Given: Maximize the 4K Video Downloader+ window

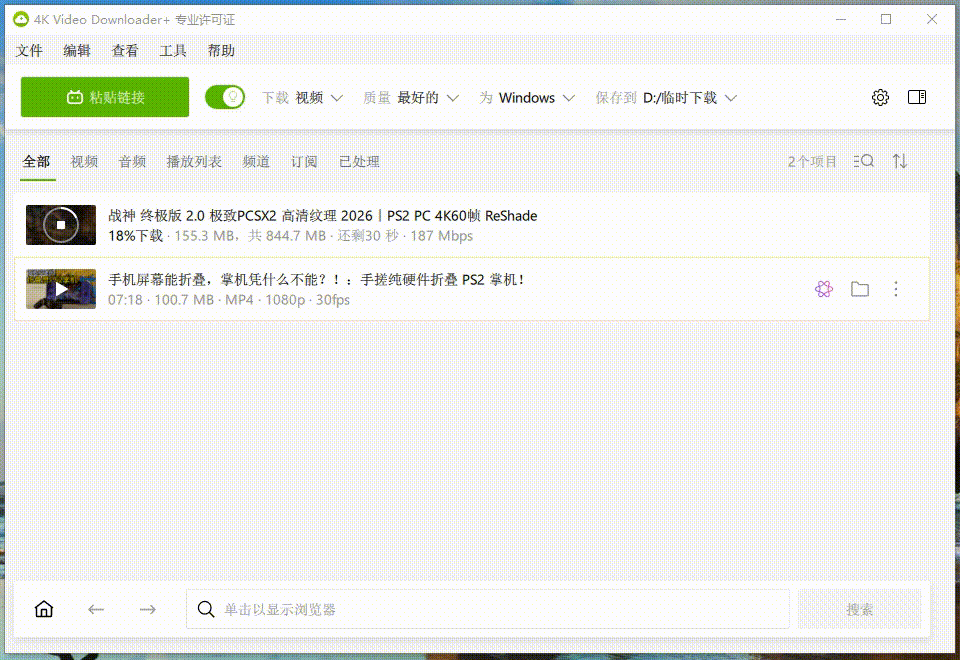Looking at the screenshot, I should [x=886, y=20].
